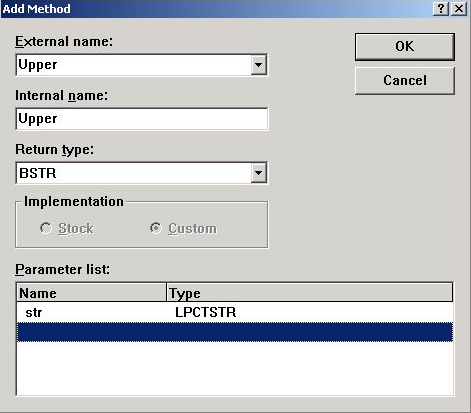Click the highlighted empty parameter row

click(x=235, y=332)
